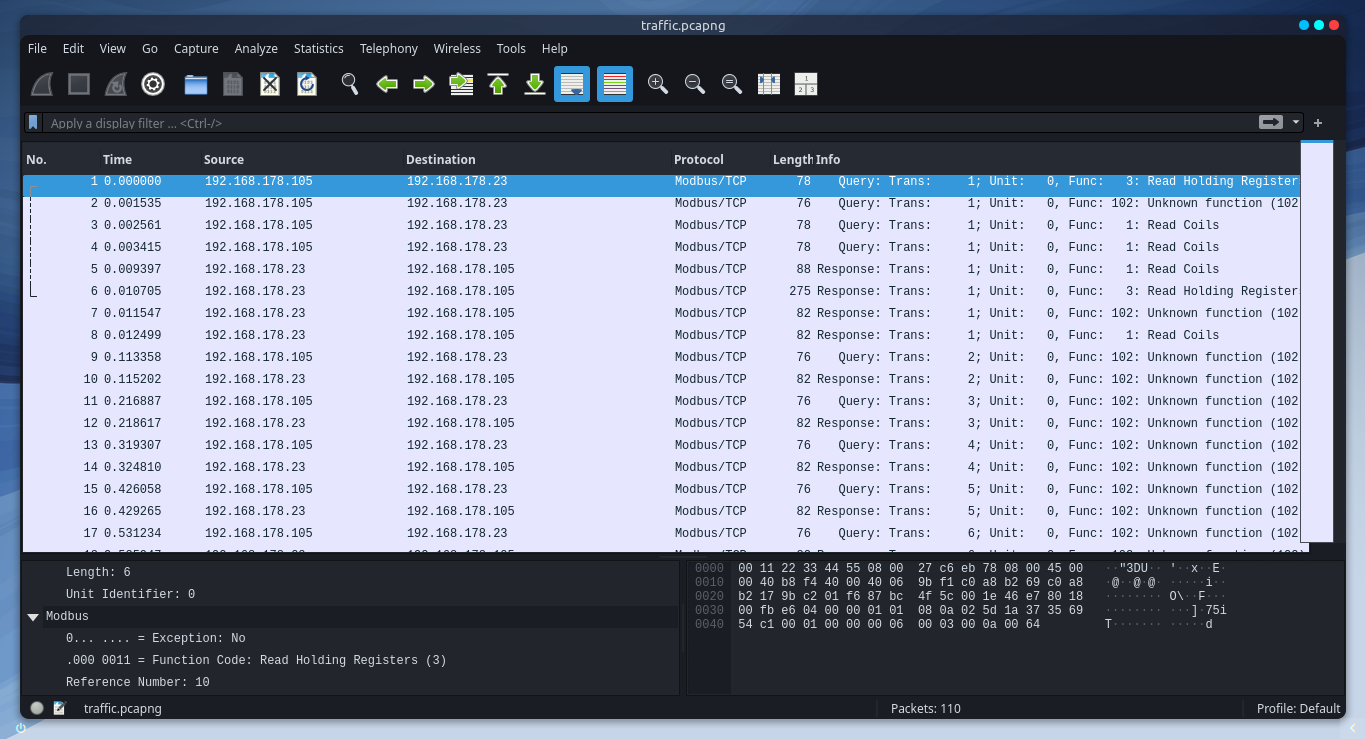Screen dimensions: 1365x739
Task: Open the expert information indicator in status bar
Action: 37,708
